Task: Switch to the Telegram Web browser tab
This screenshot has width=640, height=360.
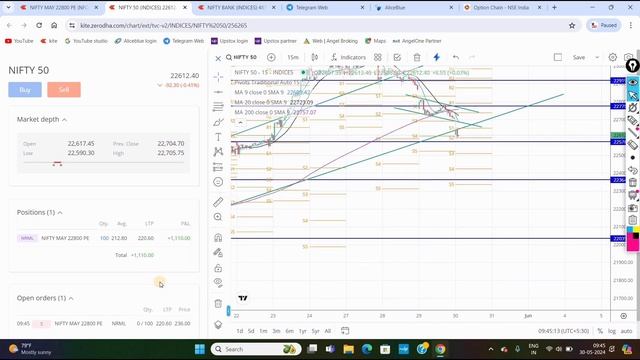Action: tap(312, 7)
